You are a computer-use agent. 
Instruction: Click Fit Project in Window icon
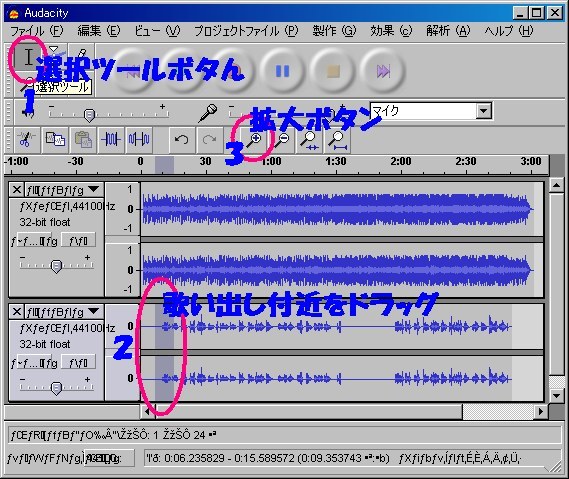pos(337,140)
